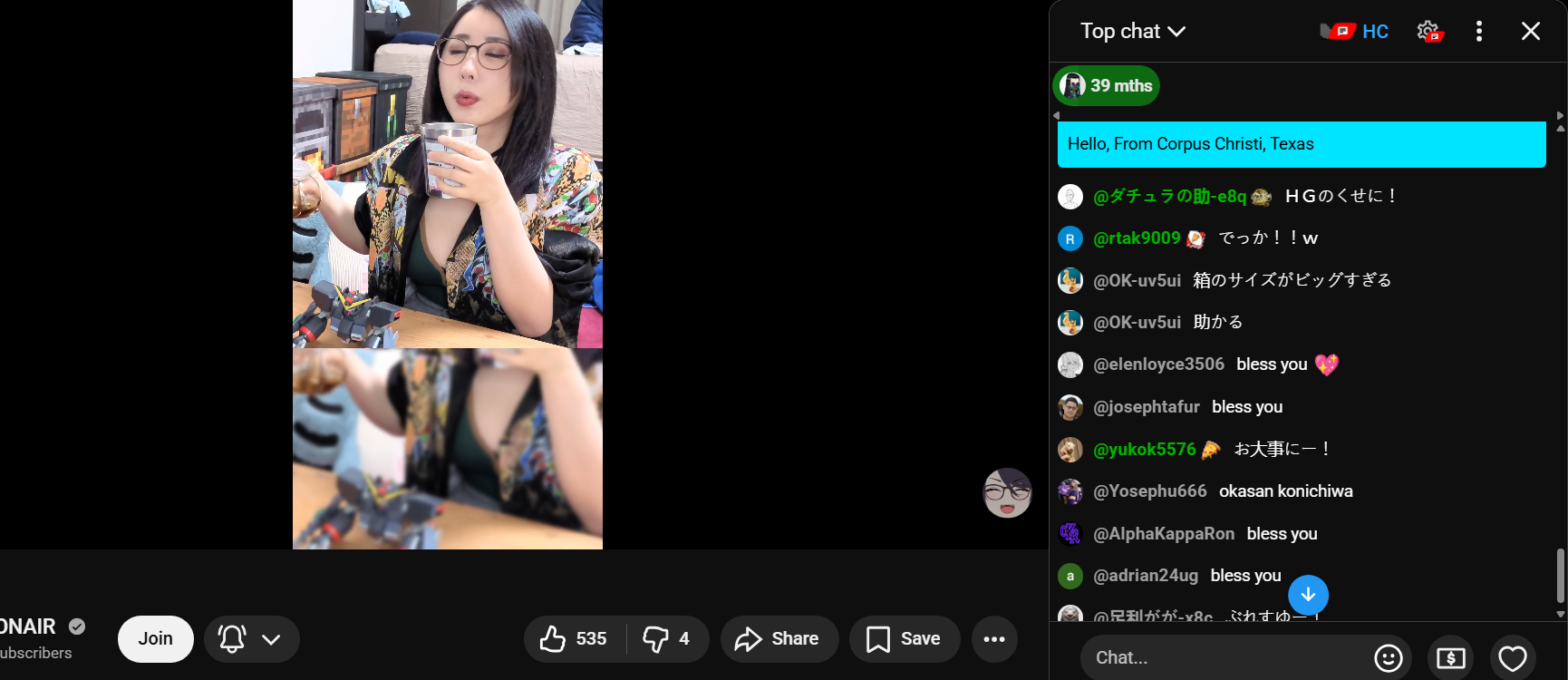This screenshot has width=1568, height=680.
Task: Share the video
Action: pyautogui.click(x=779, y=639)
